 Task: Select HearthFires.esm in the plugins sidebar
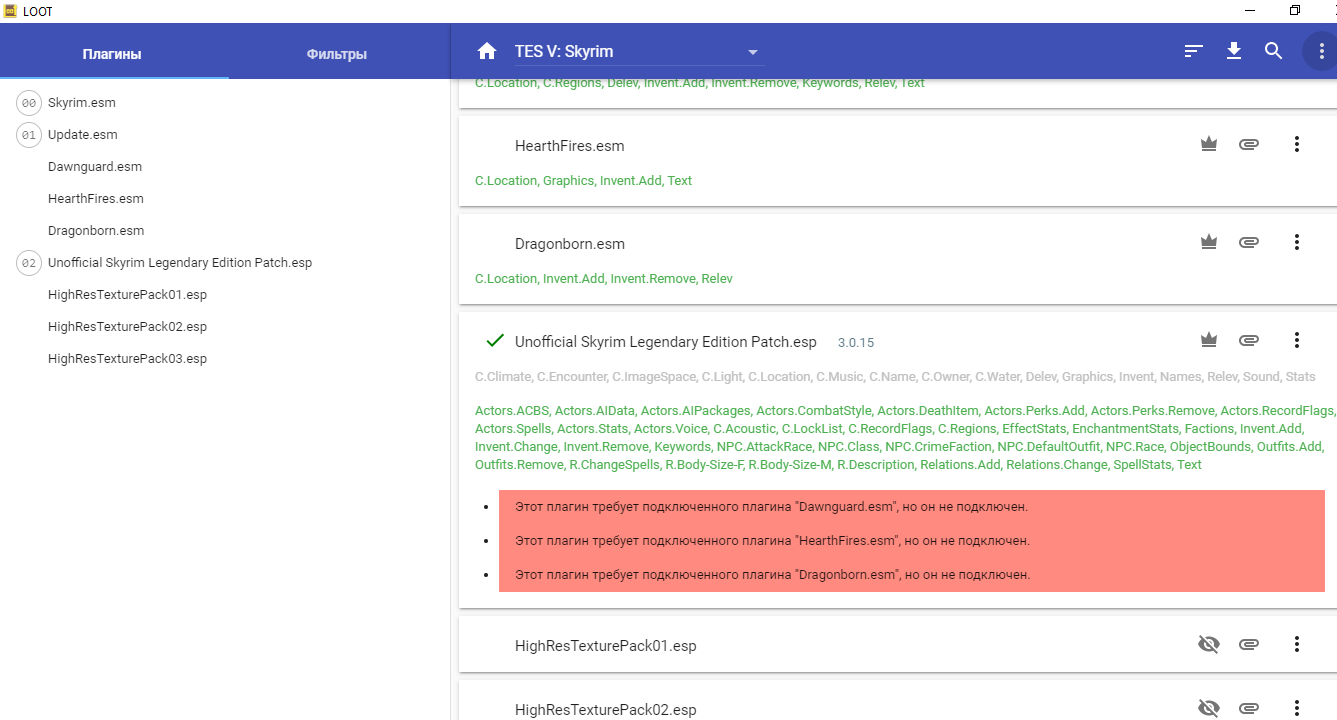(96, 199)
